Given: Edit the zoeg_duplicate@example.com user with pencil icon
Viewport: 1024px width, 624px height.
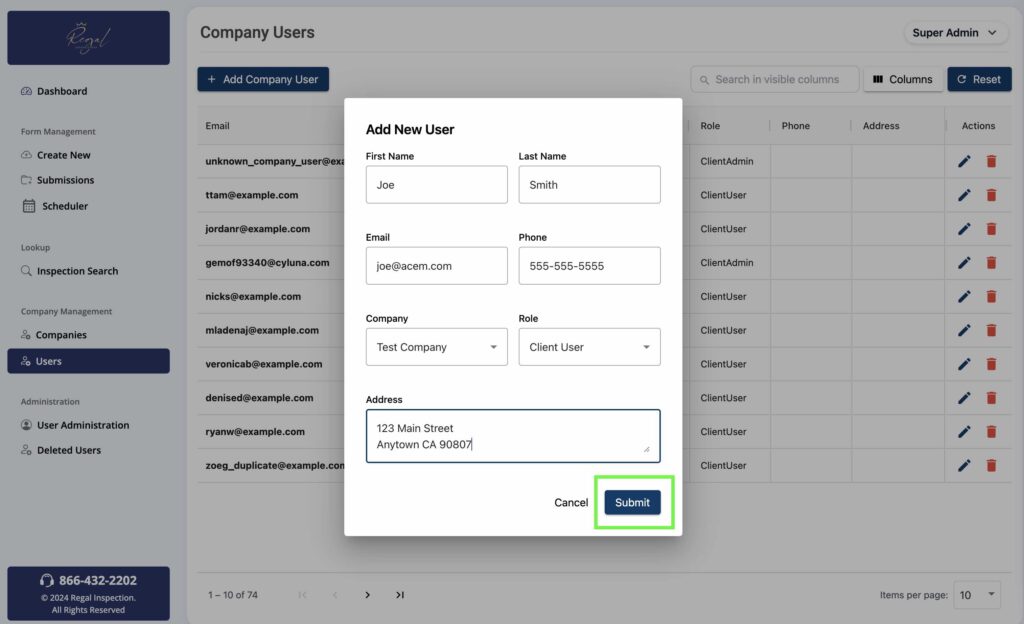Looking at the screenshot, I should (x=964, y=466).
